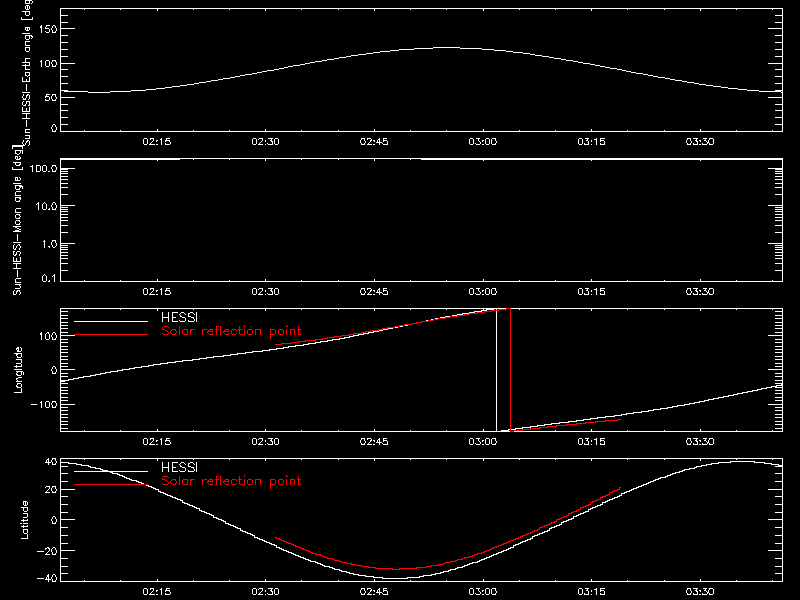Click the 100.0 tick label in Moon angle plot
Image resolution: width=800 pixels, height=600 pixels.
pyautogui.click(x=43, y=168)
